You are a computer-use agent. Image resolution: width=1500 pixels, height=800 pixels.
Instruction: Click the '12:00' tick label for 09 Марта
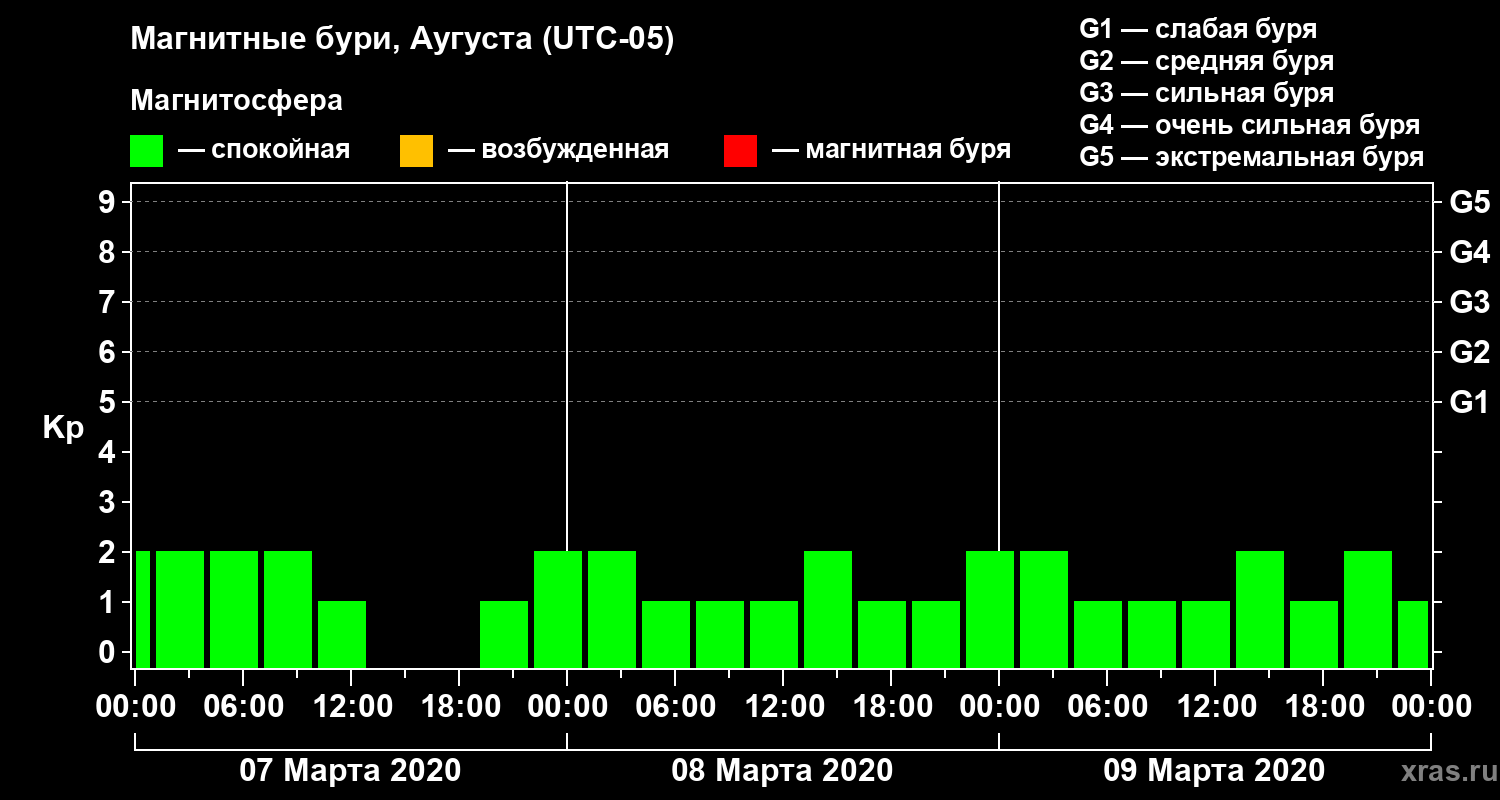click(1215, 707)
